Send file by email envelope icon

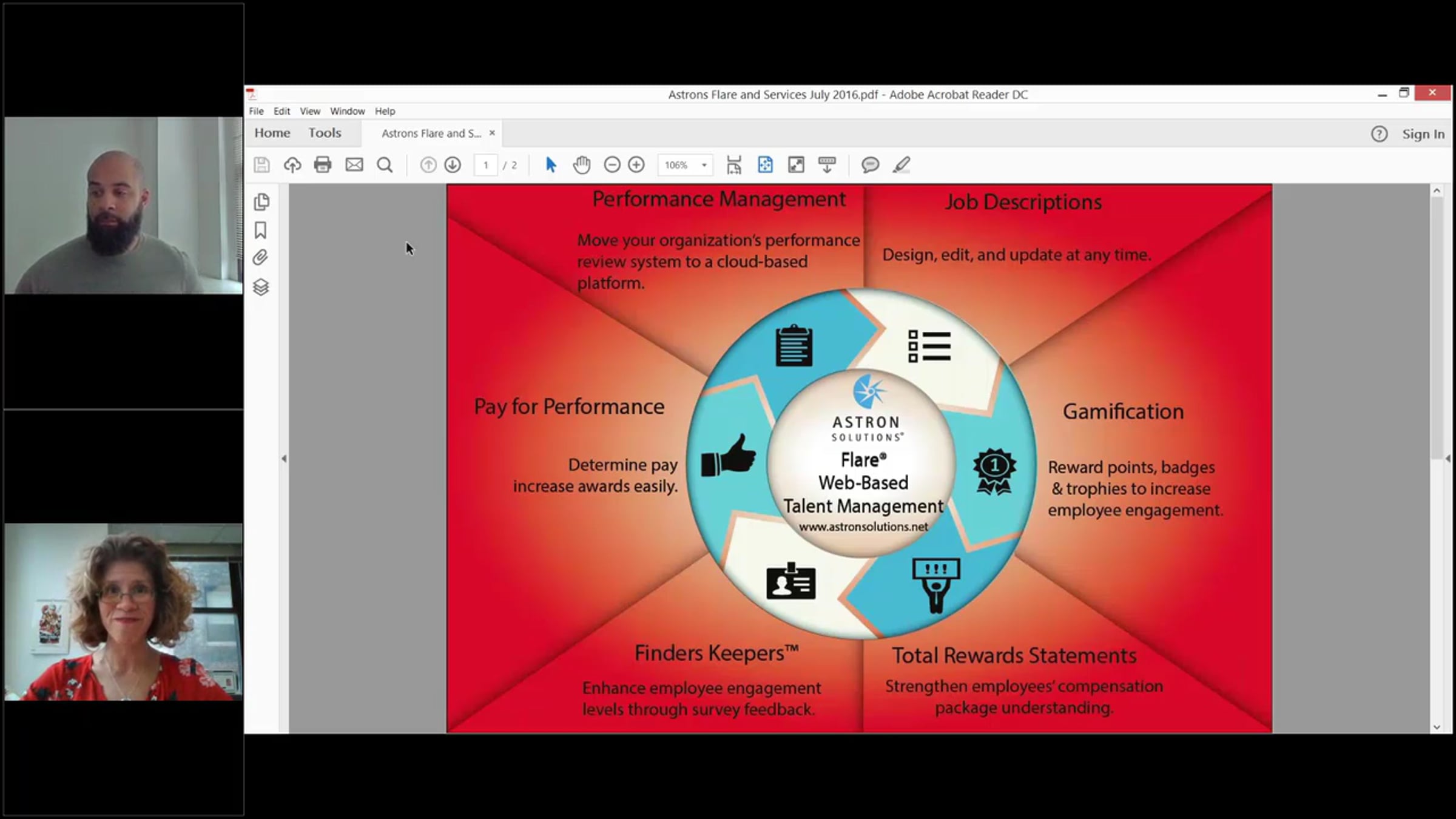click(354, 165)
